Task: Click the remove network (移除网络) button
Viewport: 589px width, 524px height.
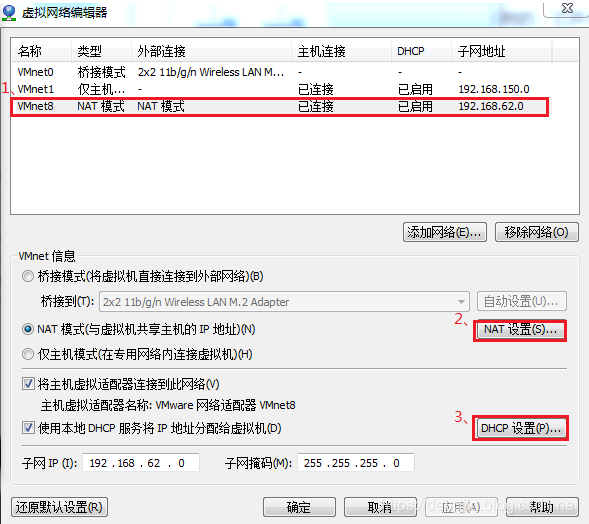Action: click(x=536, y=232)
